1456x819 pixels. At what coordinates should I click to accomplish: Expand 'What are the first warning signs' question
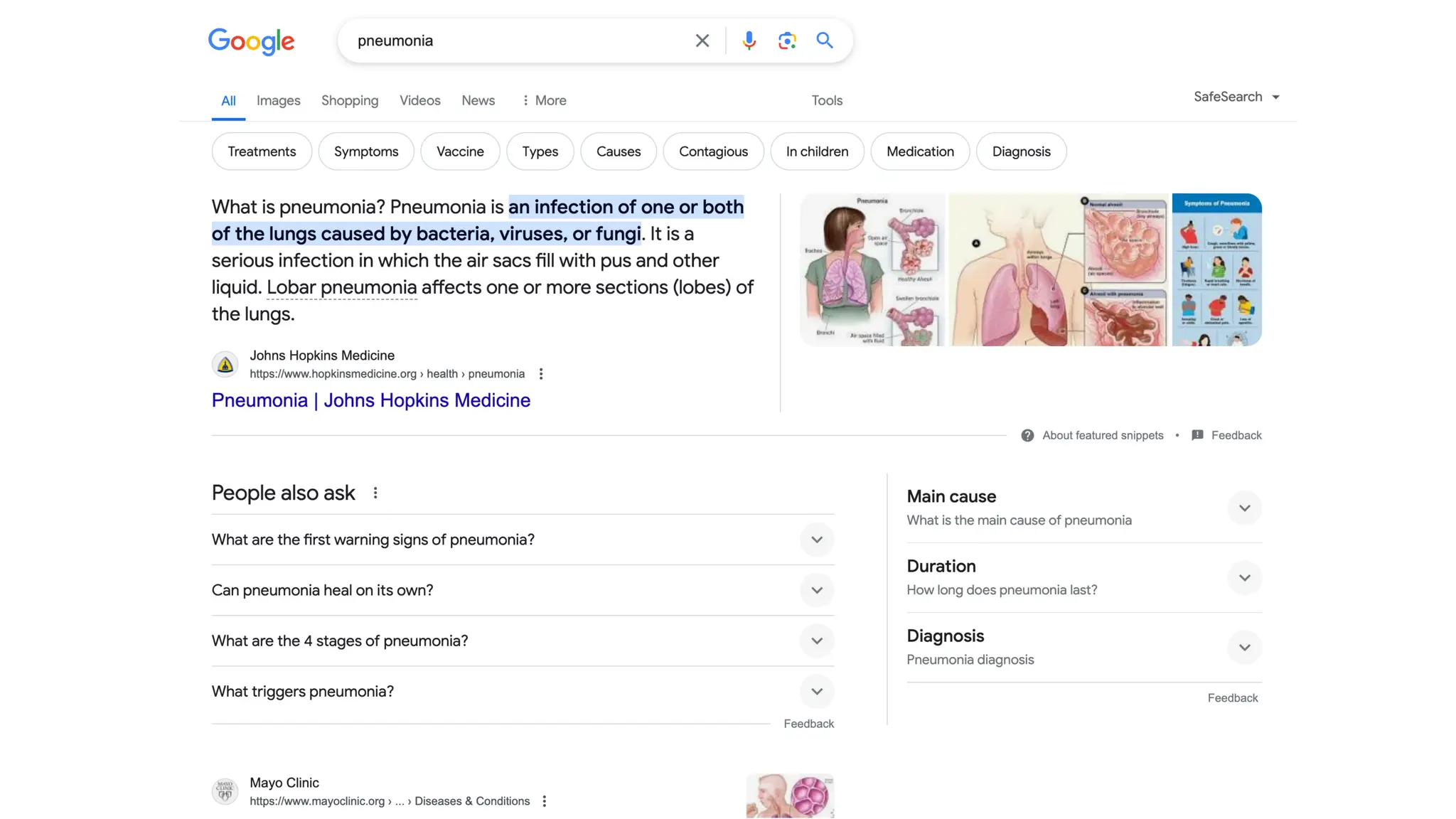coord(816,540)
